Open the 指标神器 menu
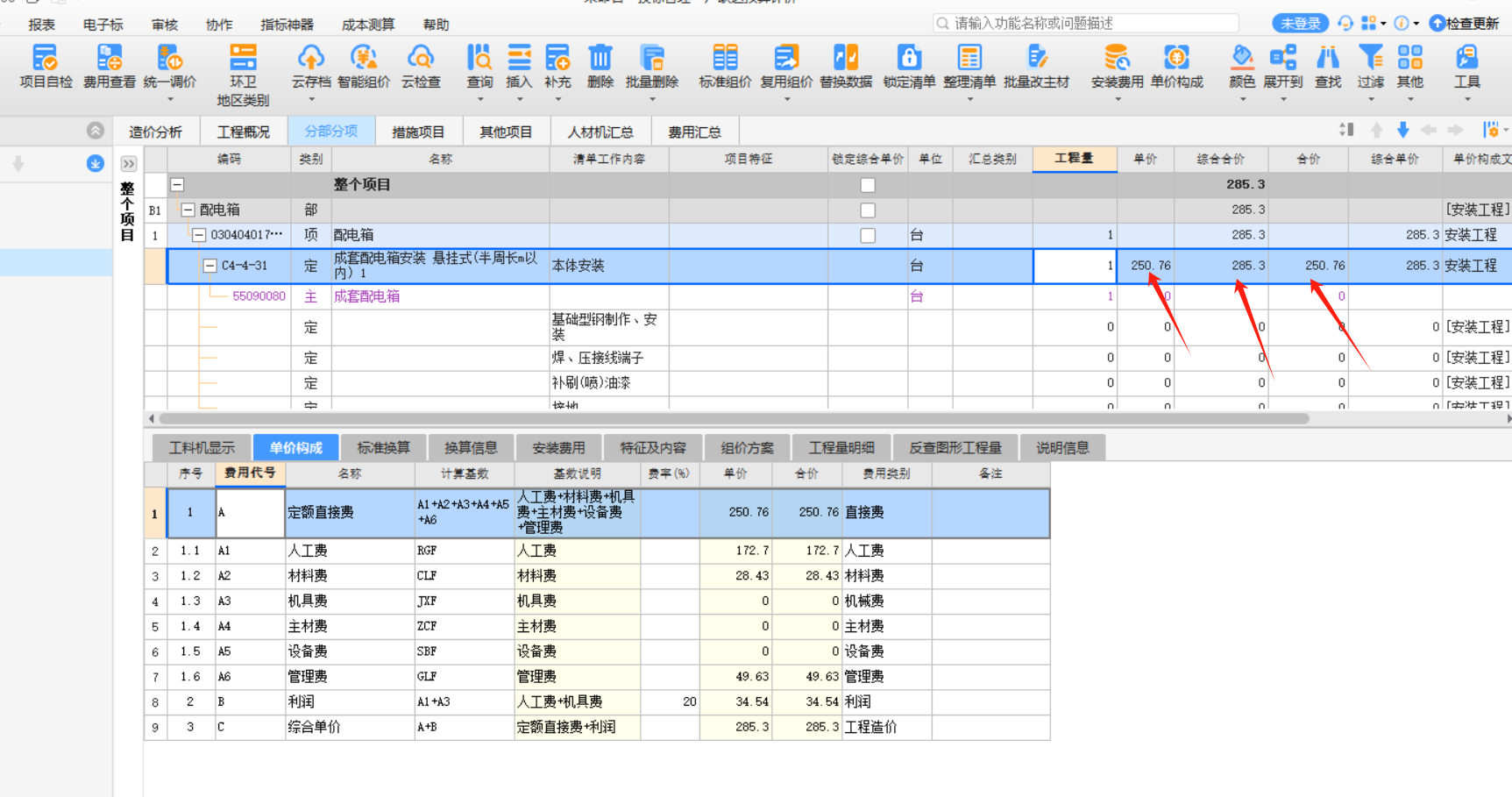The image size is (1512, 797). [x=287, y=25]
